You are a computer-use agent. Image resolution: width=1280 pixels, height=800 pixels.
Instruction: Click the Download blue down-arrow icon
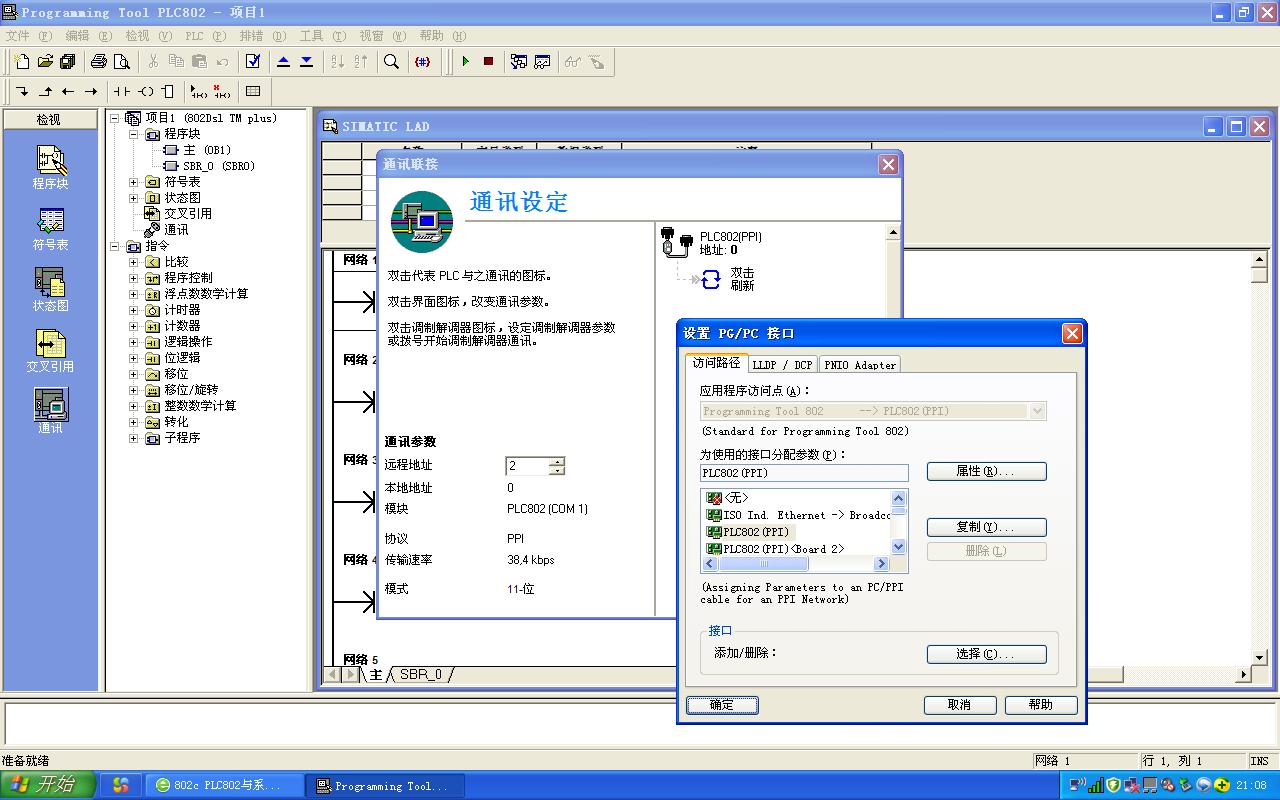click(306, 62)
